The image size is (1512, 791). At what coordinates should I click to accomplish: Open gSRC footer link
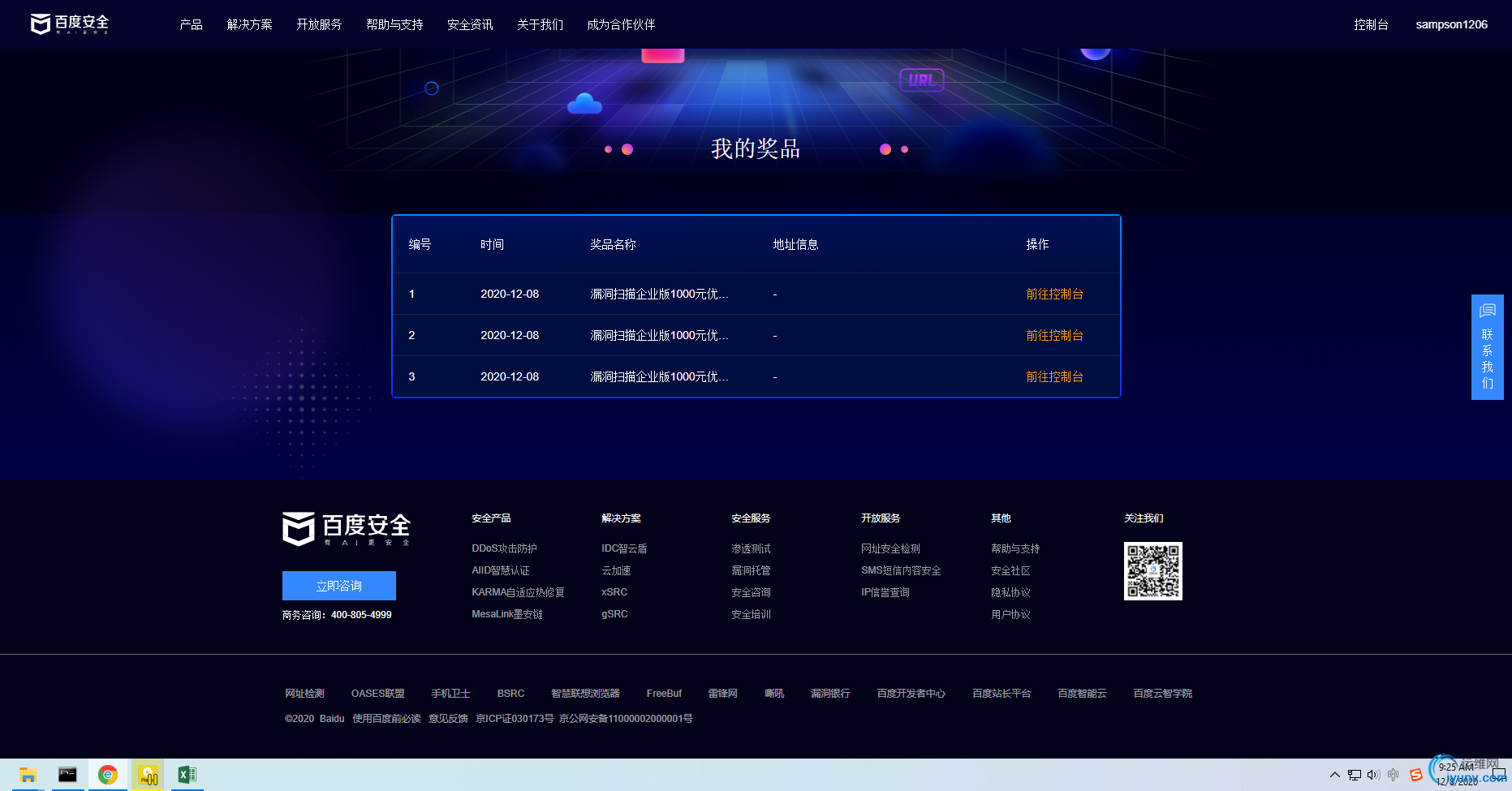click(x=614, y=614)
